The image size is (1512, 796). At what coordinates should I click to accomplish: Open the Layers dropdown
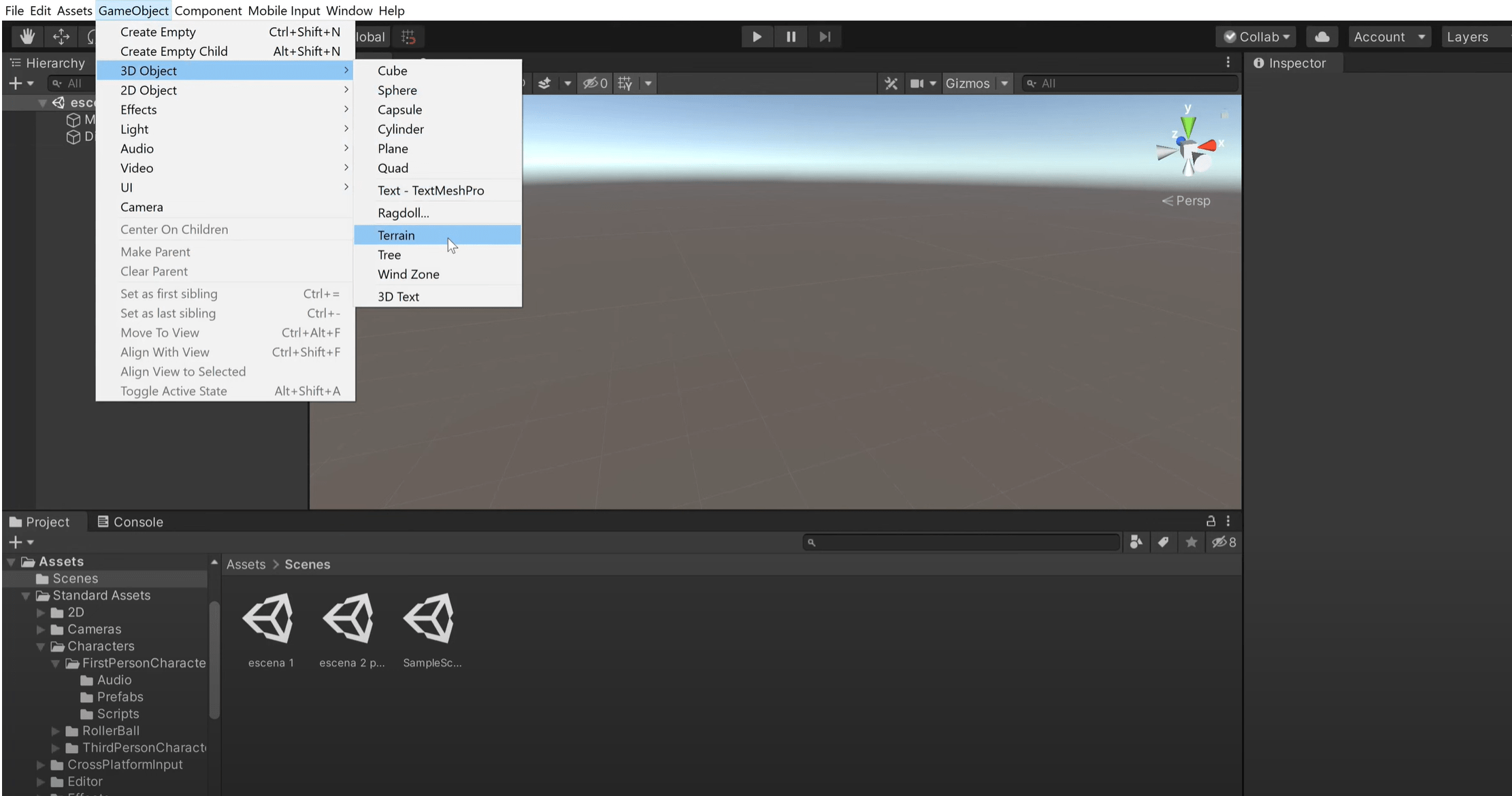pos(1475,37)
